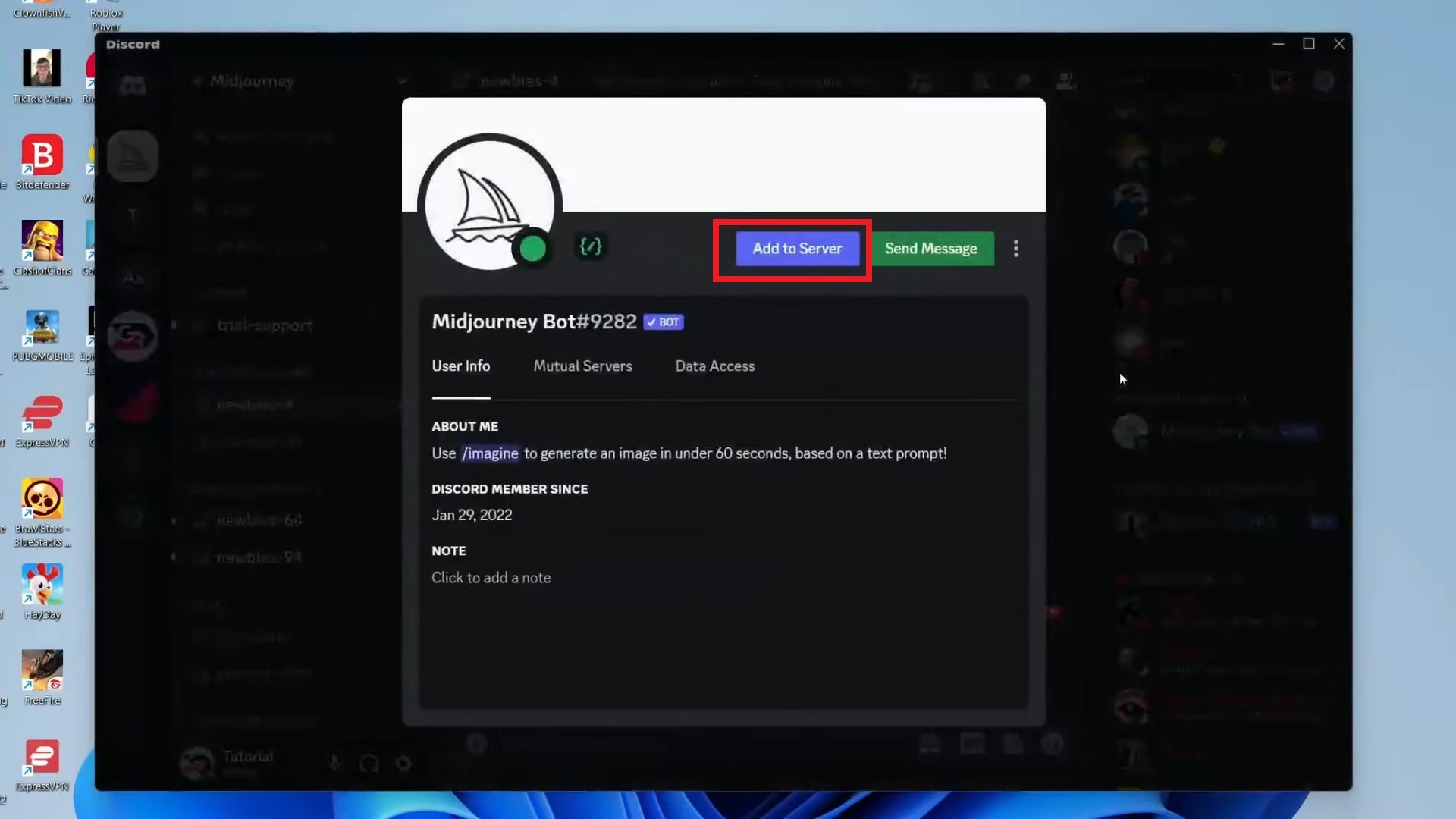The image size is (1456, 819).
Task: Expand the Discord home button in sidebar
Action: pyautogui.click(x=133, y=86)
